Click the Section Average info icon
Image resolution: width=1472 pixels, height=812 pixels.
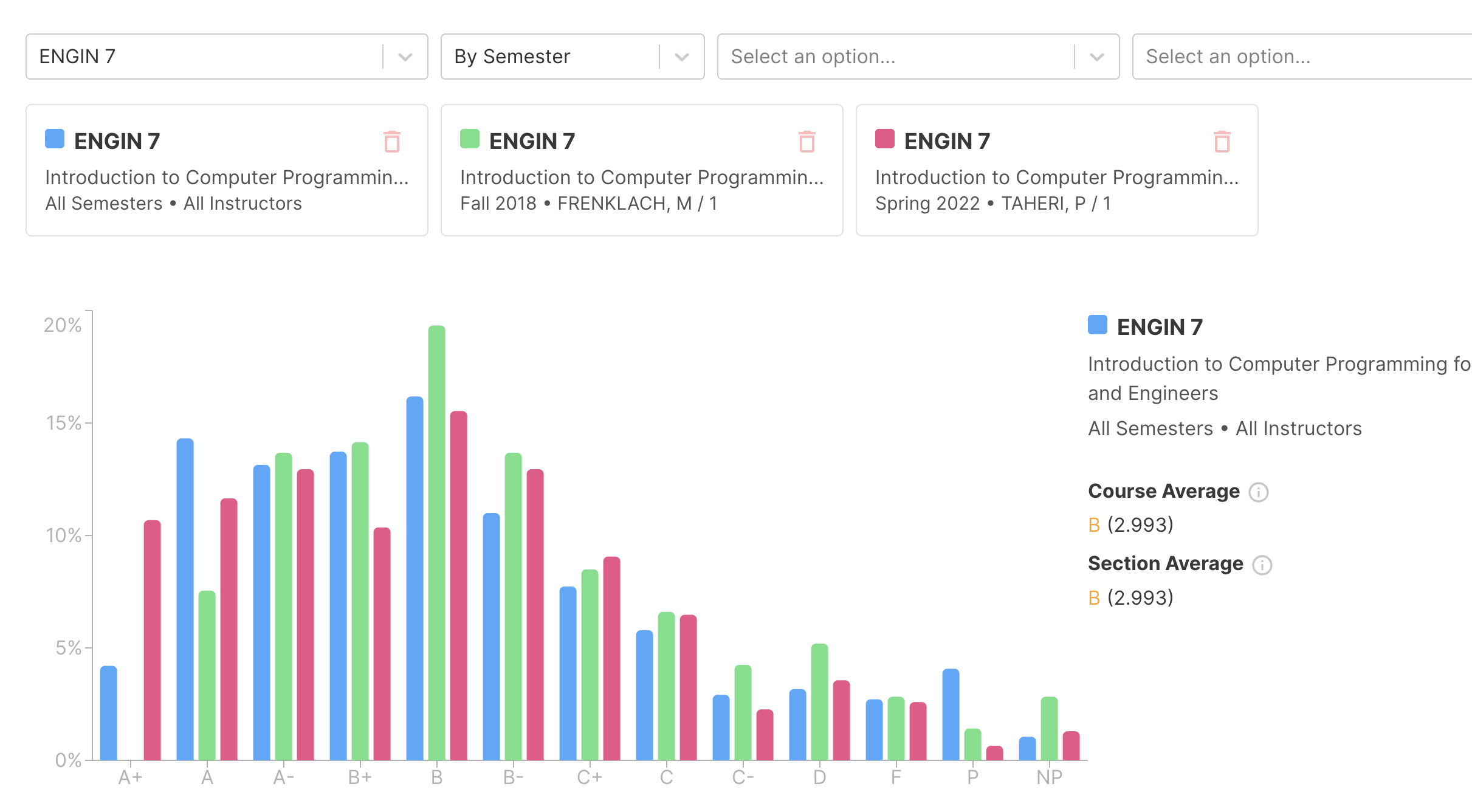1262,565
